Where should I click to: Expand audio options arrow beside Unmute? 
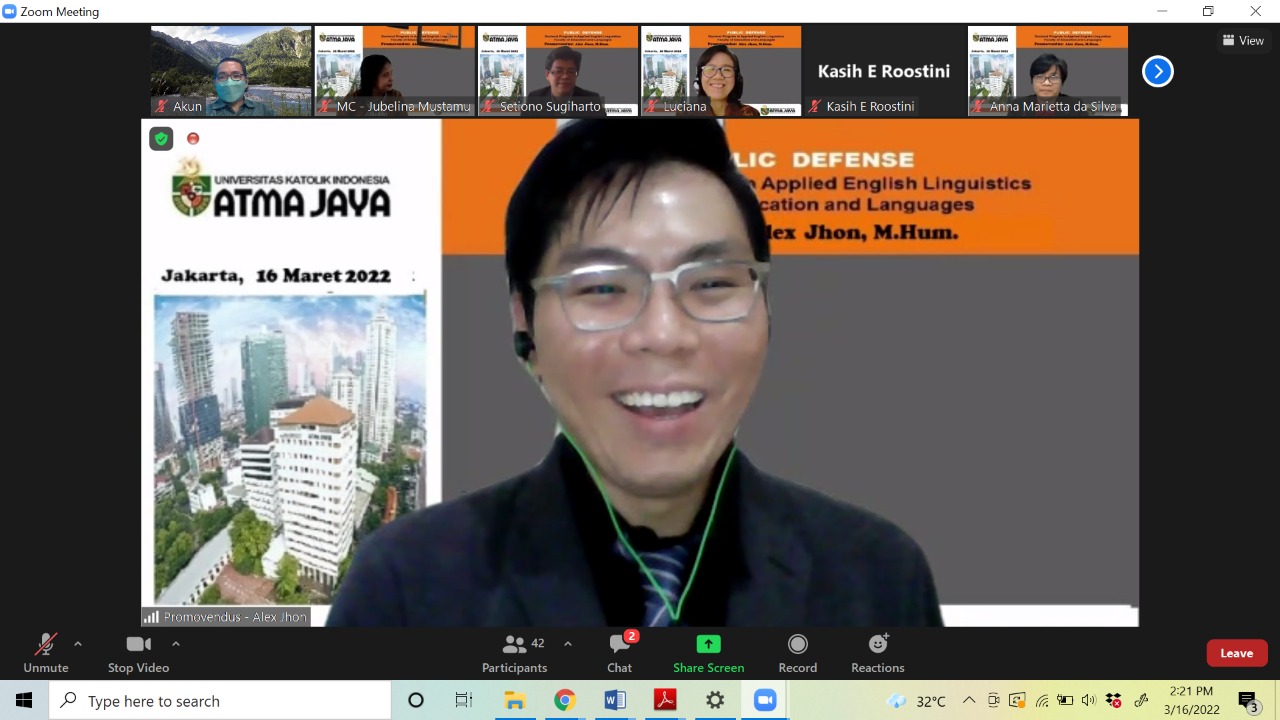78,644
